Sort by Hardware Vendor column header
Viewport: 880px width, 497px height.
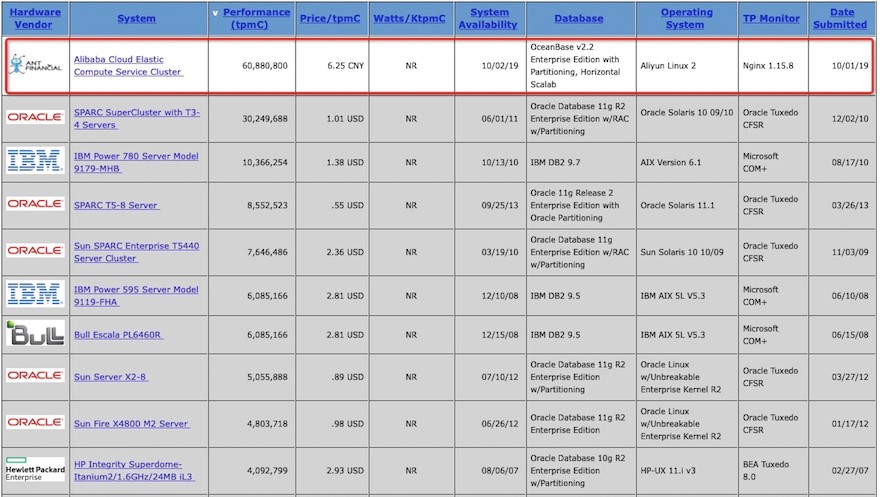coord(35,19)
